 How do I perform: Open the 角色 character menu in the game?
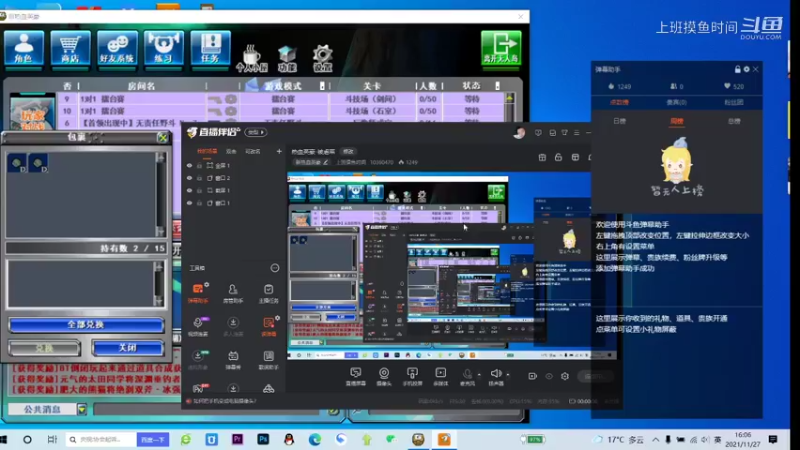pos(23,48)
